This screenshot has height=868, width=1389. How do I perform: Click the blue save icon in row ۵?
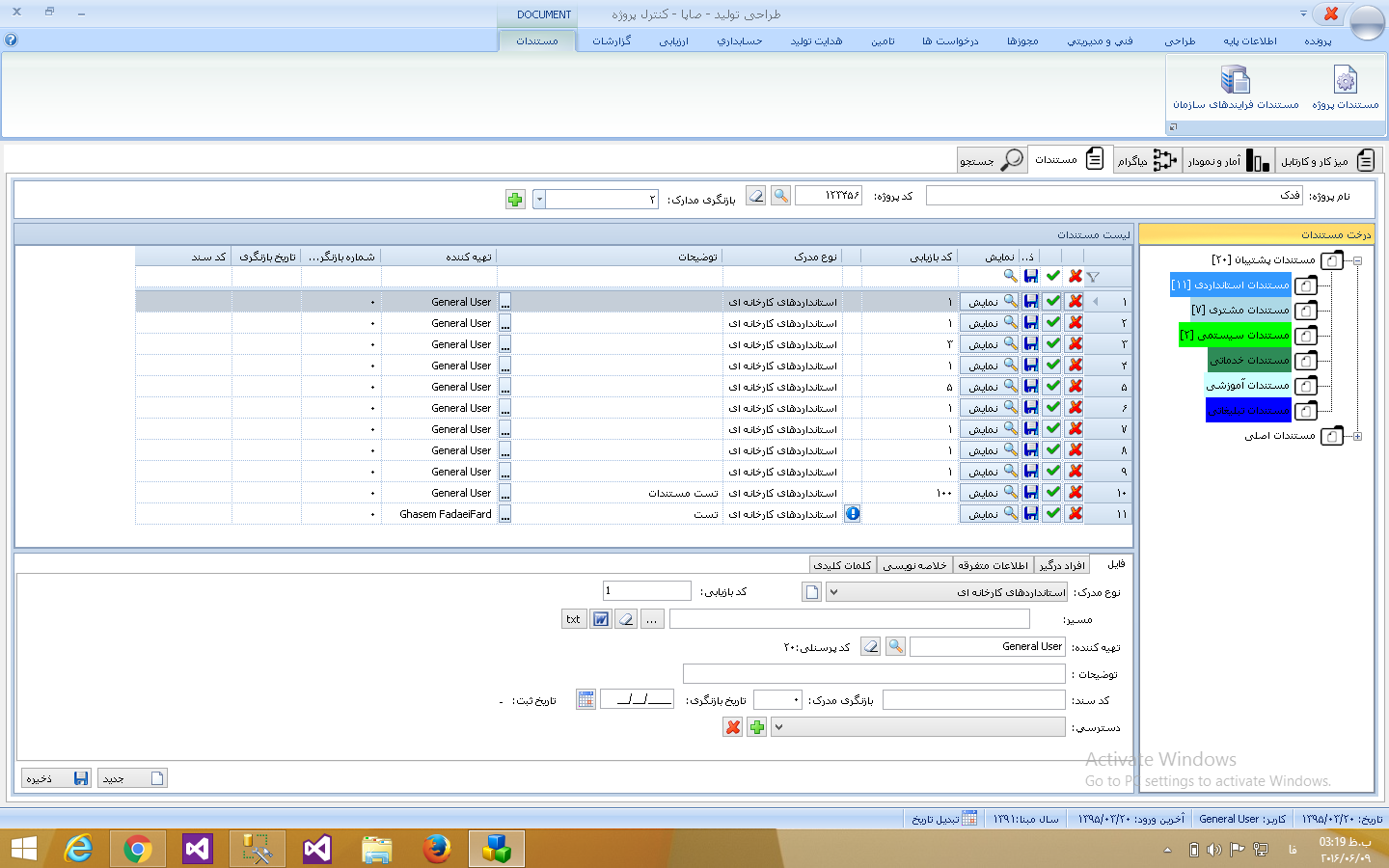pyautogui.click(x=1031, y=387)
